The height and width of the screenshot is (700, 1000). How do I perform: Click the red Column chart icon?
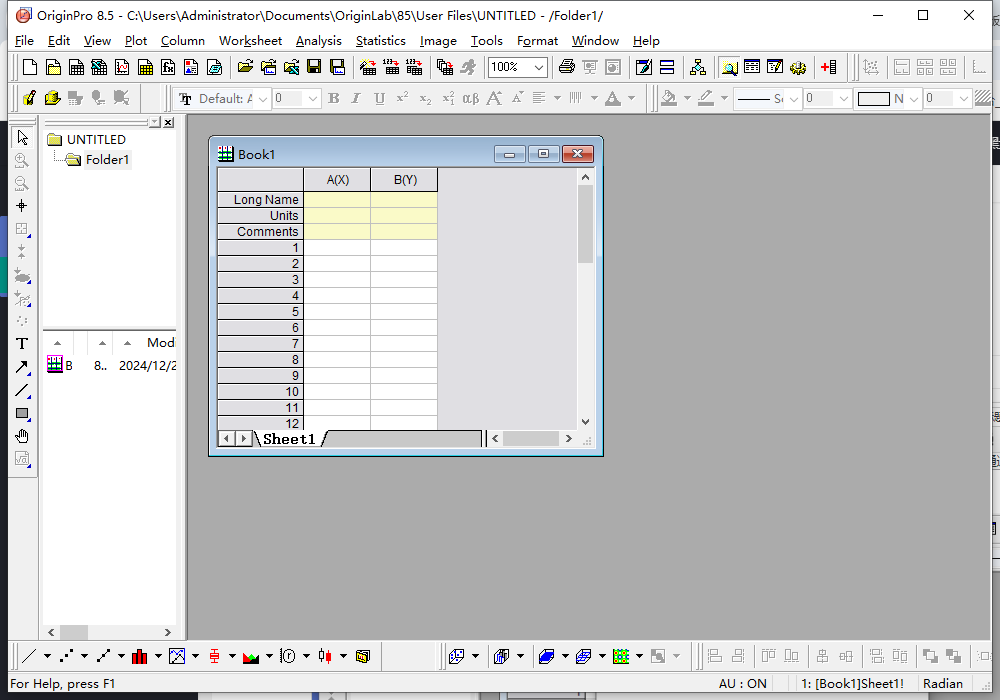point(140,656)
